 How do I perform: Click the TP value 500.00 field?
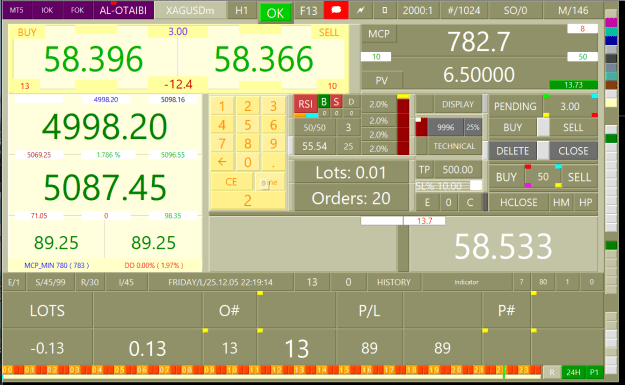click(x=458, y=170)
